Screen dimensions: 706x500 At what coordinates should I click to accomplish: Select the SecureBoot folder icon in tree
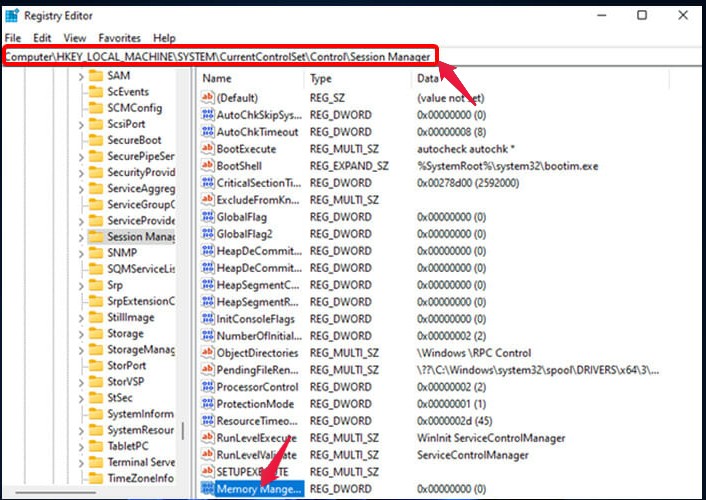[96, 140]
